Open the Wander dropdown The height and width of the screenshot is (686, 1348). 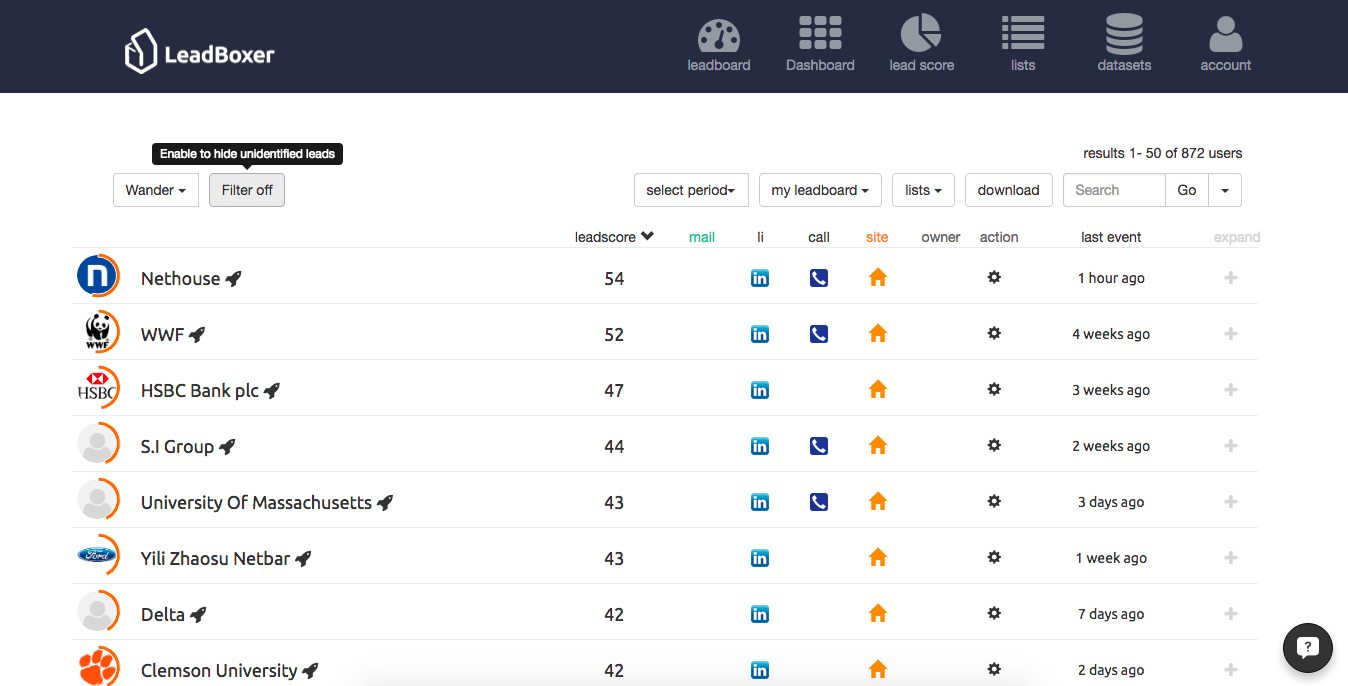[156, 190]
